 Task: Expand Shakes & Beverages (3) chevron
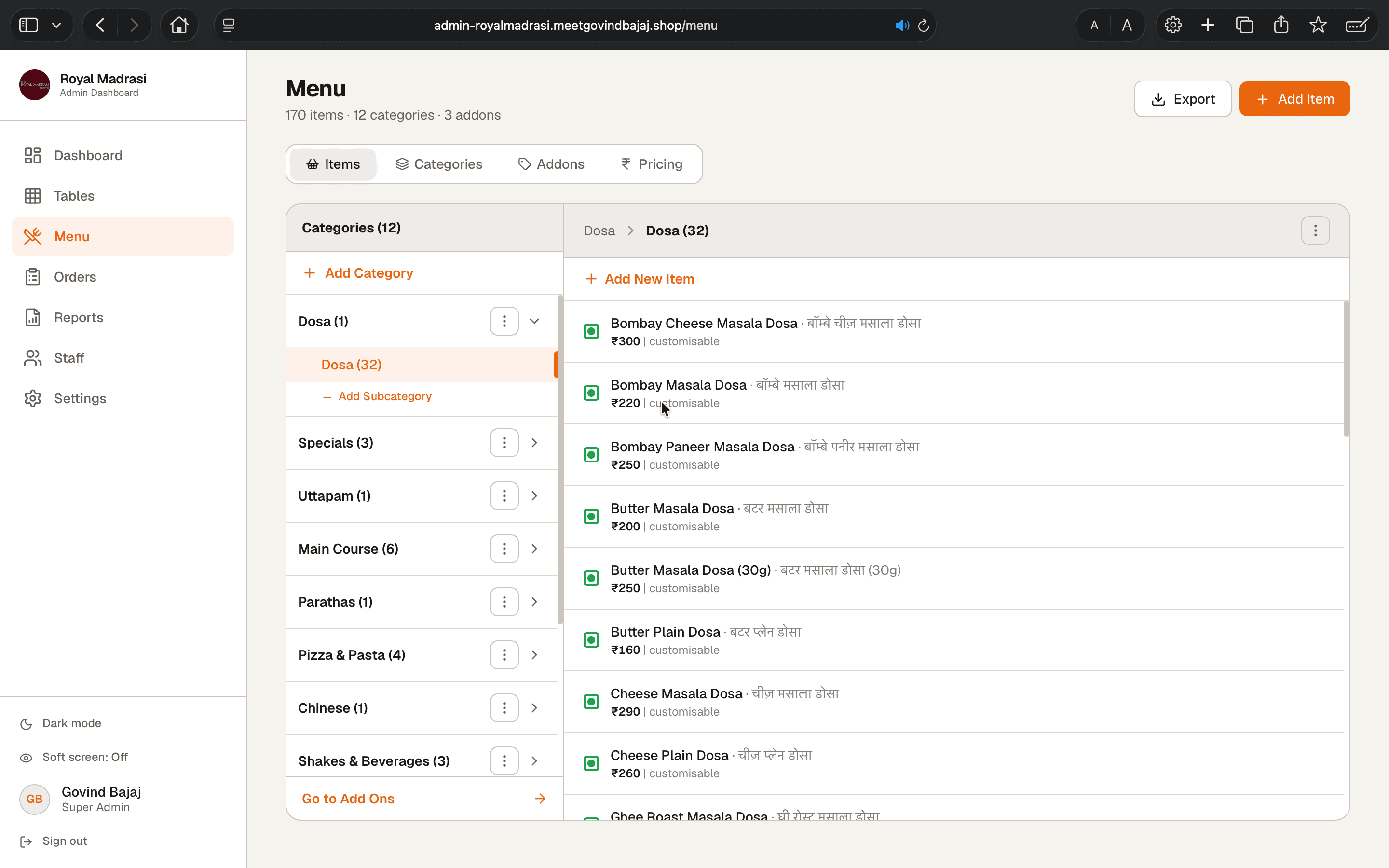(x=534, y=760)
